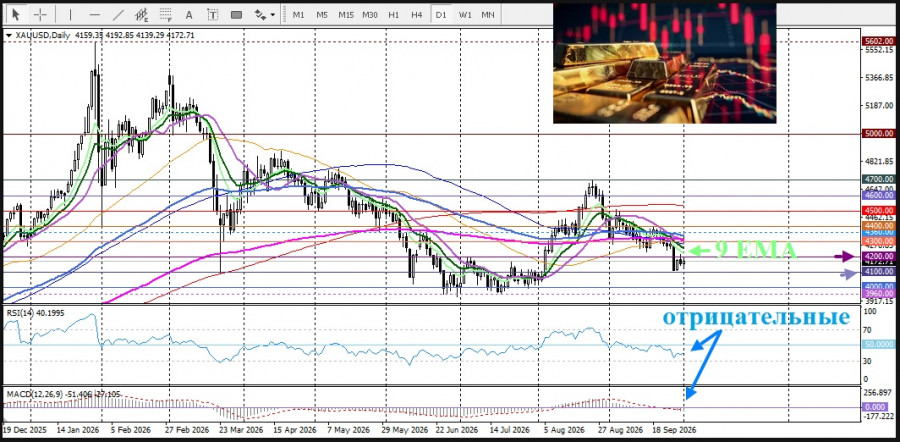This screenshot has width=900, height=442.
Task: Choose the horizontal line drawing tool
Action: click(95, 15)
